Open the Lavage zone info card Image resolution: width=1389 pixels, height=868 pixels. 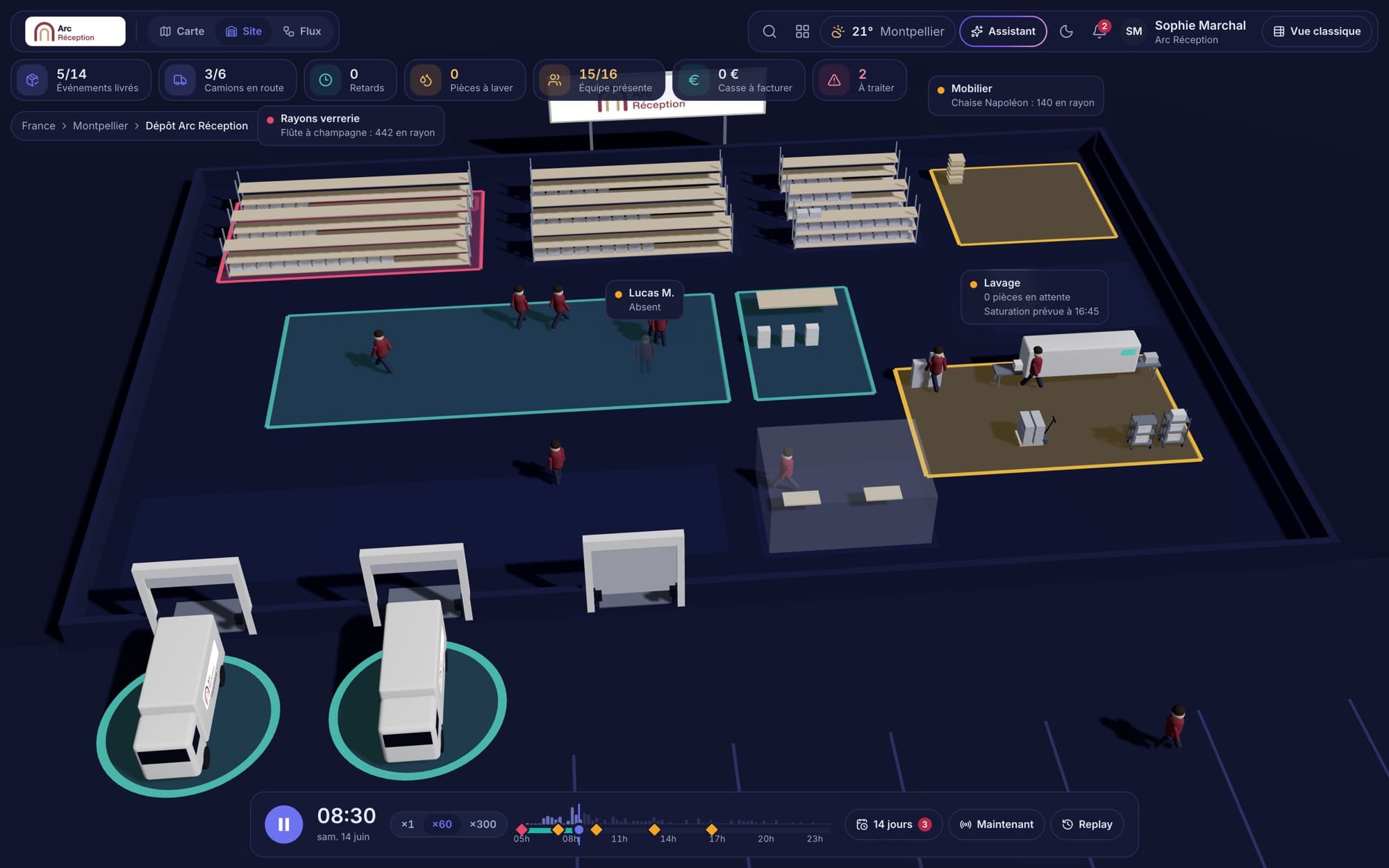coord(1034,297)
